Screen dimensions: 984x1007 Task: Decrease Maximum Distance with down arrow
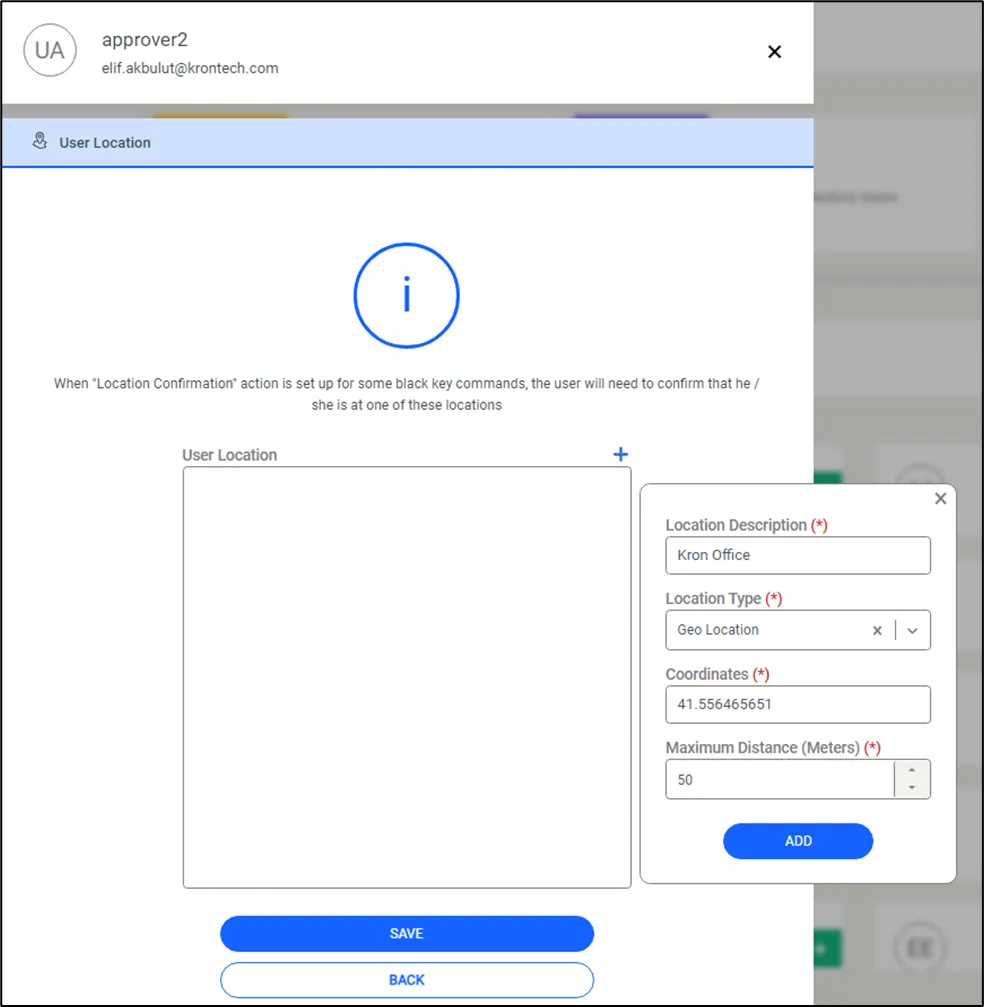pos(911,788)
